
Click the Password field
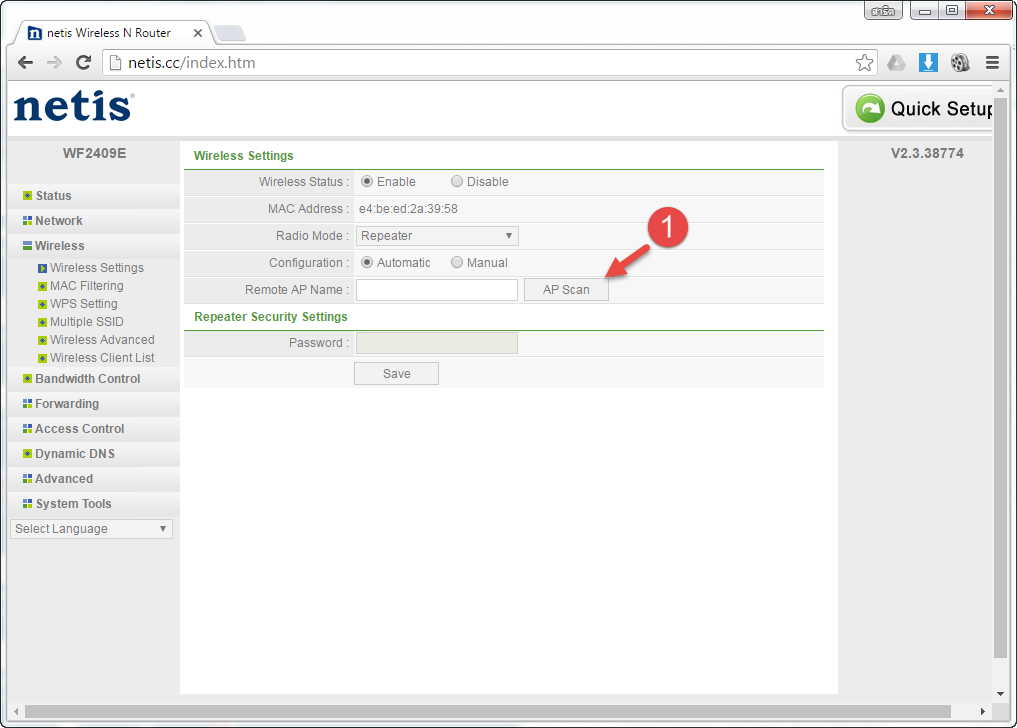[x=437, y=343]
